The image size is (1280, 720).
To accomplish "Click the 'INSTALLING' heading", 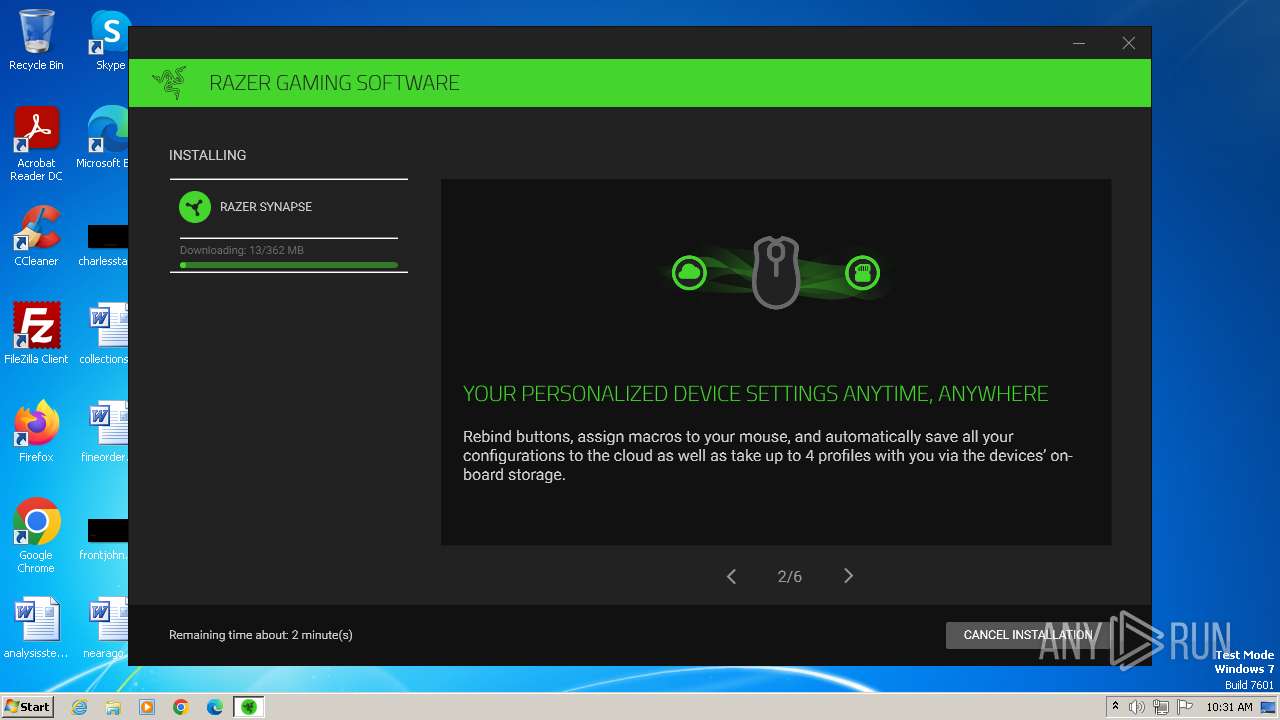I will point(207,155).
